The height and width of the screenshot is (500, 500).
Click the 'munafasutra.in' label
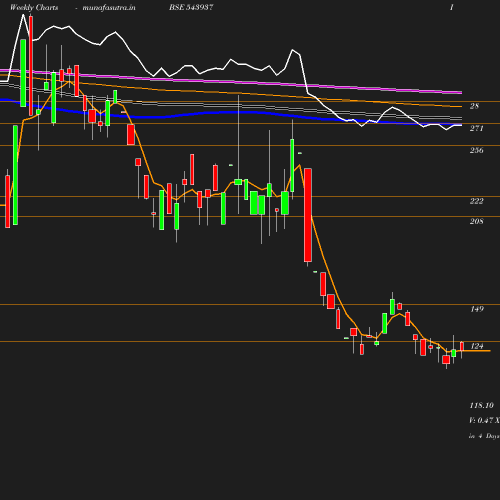(109, 7)
